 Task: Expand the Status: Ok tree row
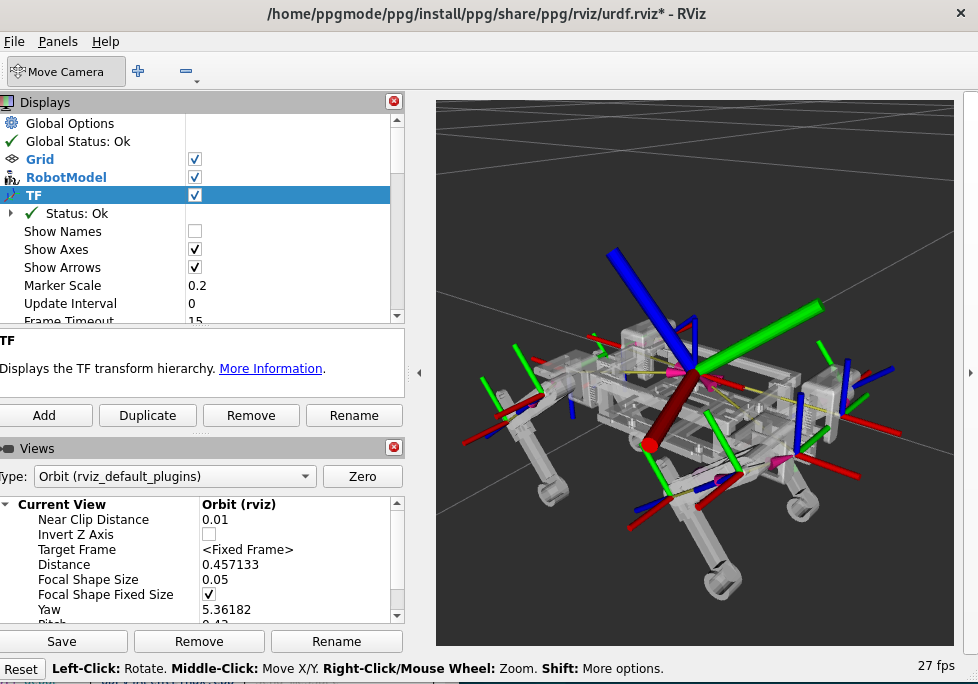pos(11,213)
